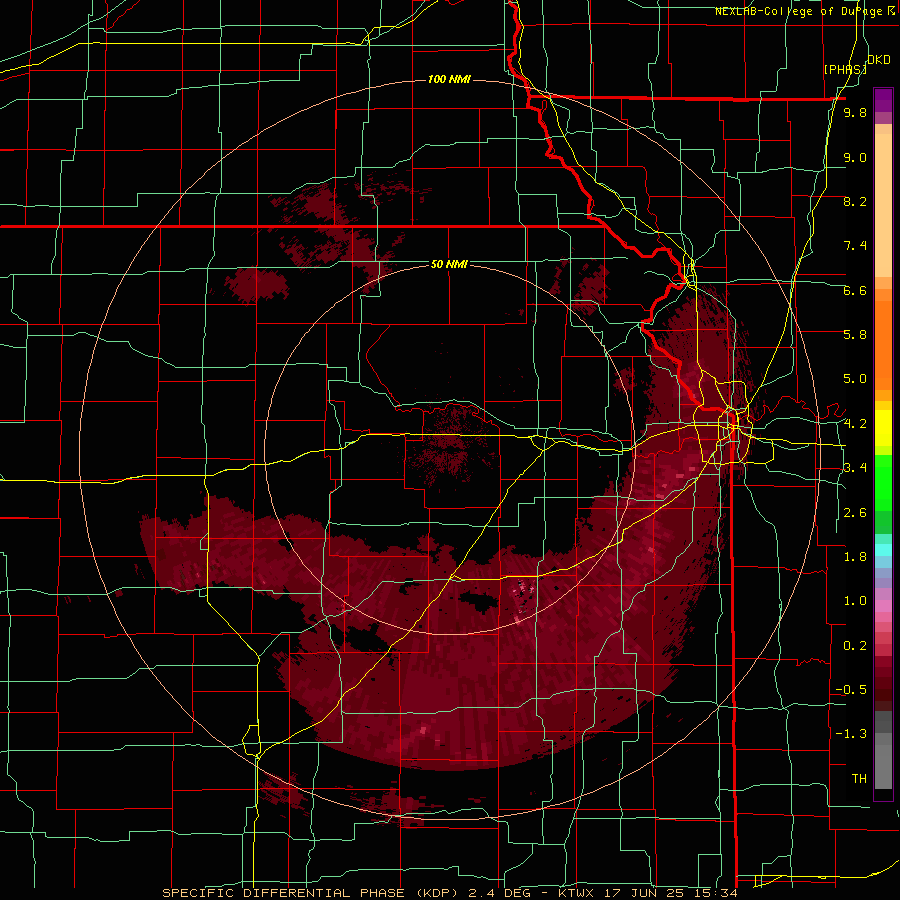Click the 8.2 scale value
This screenshot has width=900, height=900.
point(855,201)
